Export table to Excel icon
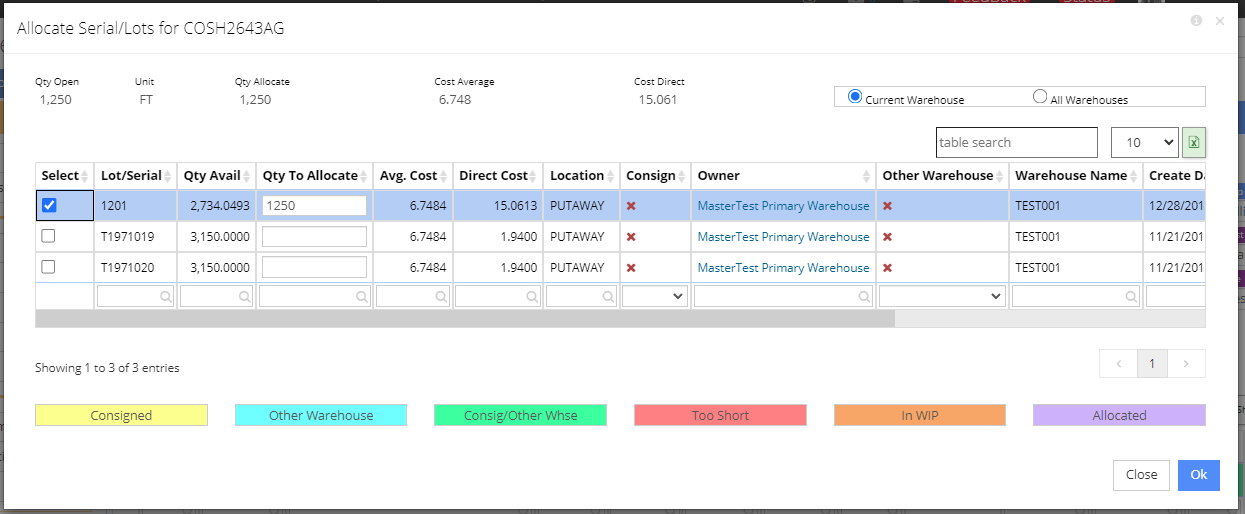The image size is (1245, 514). pos(1194,143)
